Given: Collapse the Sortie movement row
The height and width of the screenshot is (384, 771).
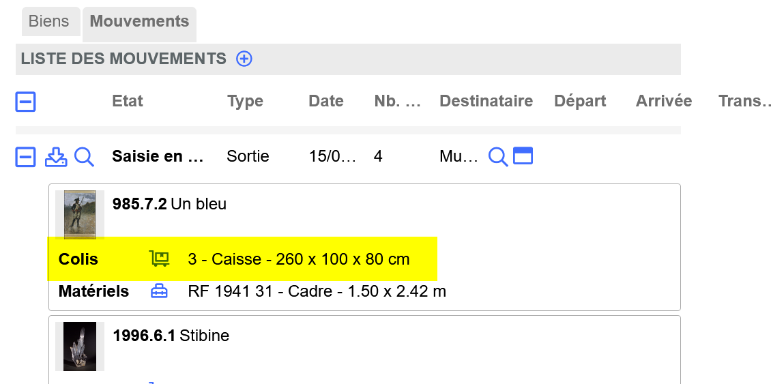Looking at the screenshot, I should click(26, 157).
